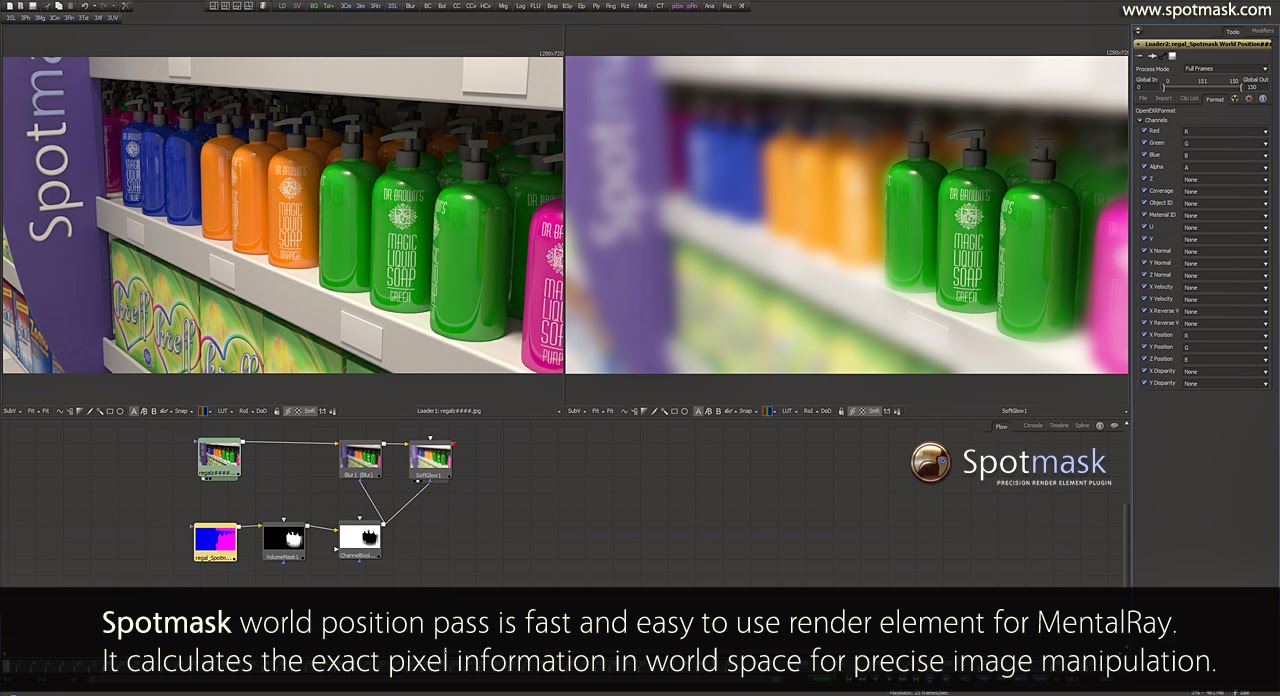This screenshot has width=1280, height=696.
Task: Switch to the Spline tab
Action: coord(1082,426)
